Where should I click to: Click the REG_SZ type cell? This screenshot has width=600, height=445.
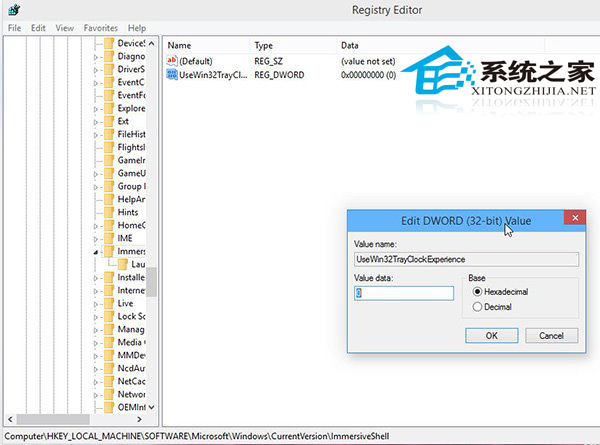[x=268, y=61]
